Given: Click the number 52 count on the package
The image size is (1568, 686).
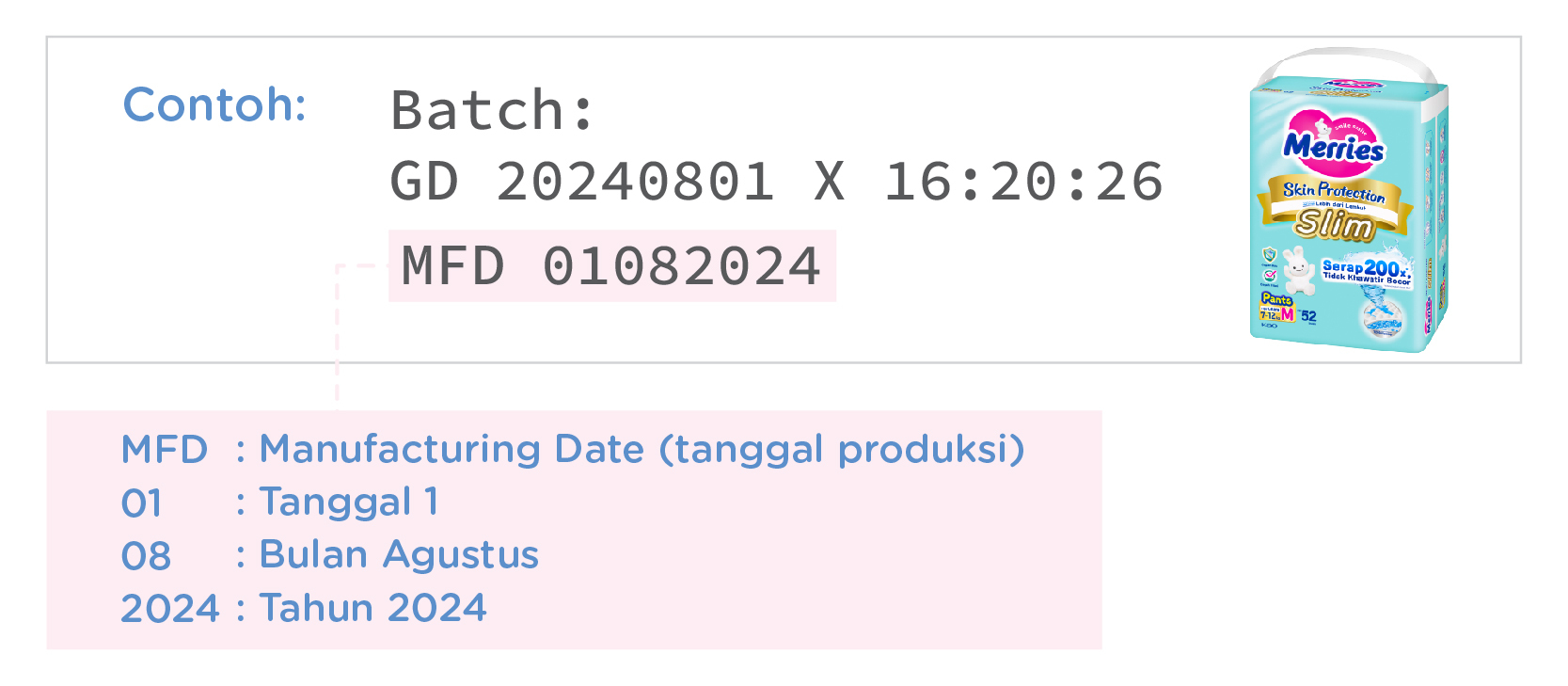Looking at the screenshot, I should pyautogui.click(x=1308, y=317).
